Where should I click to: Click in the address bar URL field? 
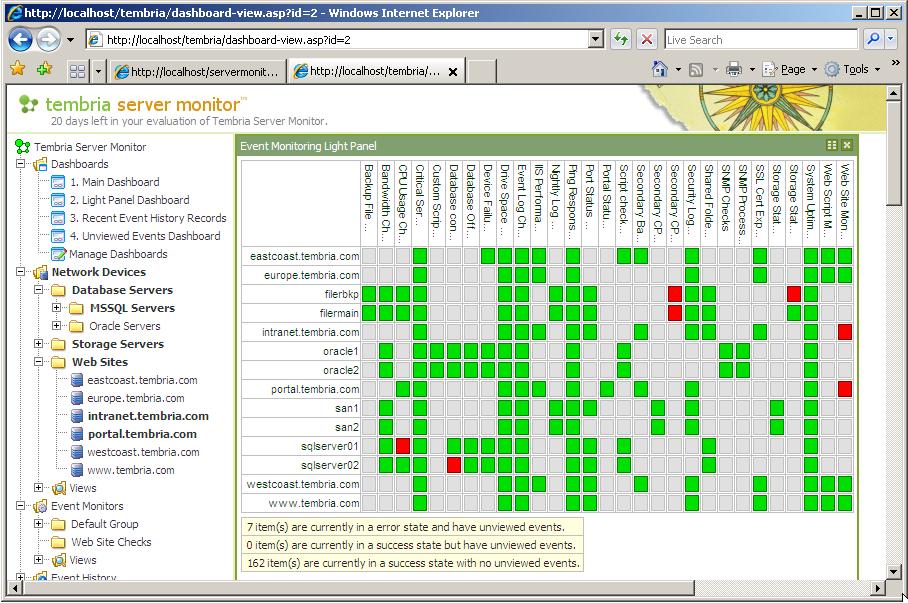[x=345, y=39]
